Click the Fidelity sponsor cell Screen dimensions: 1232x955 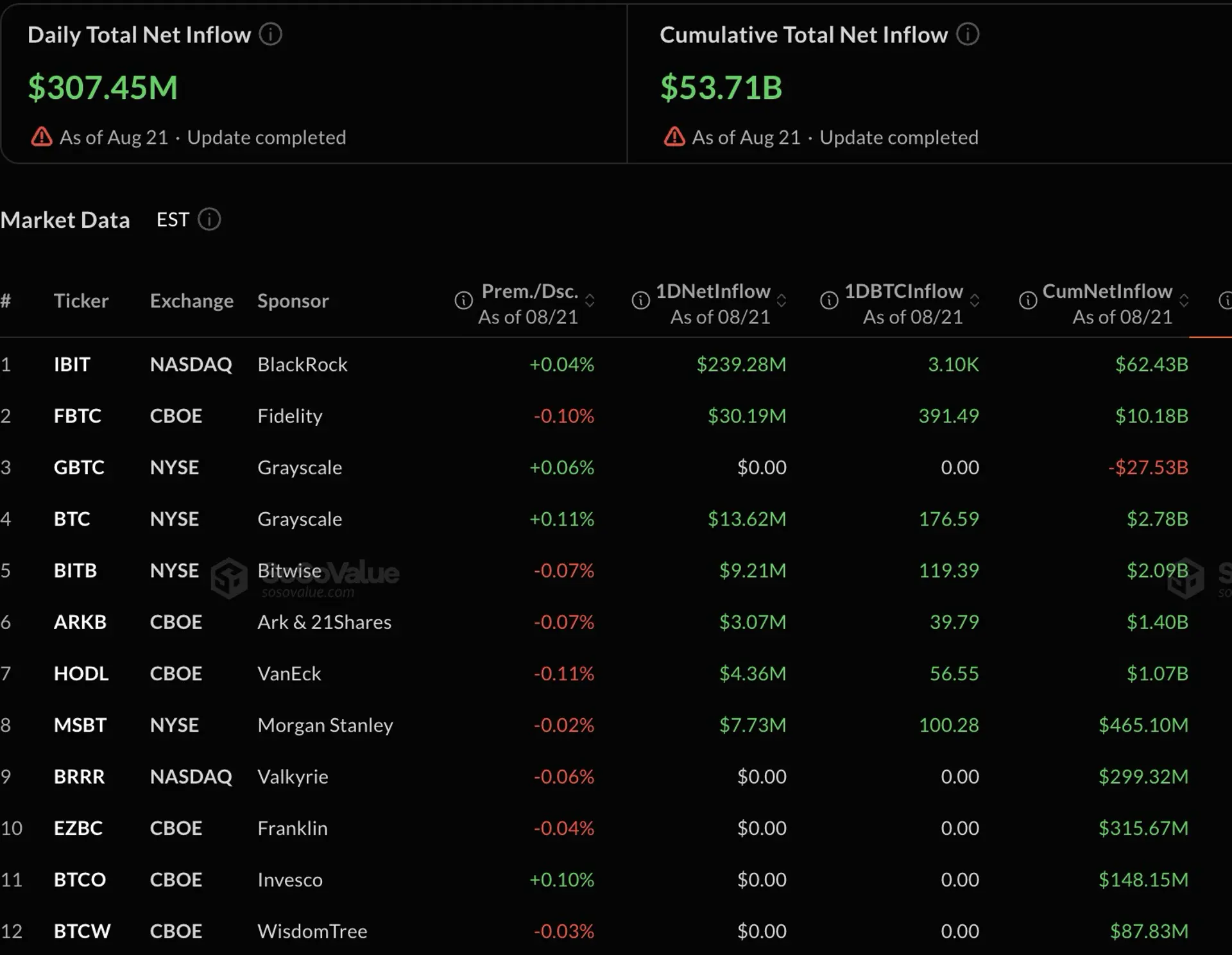click(290, 416)
